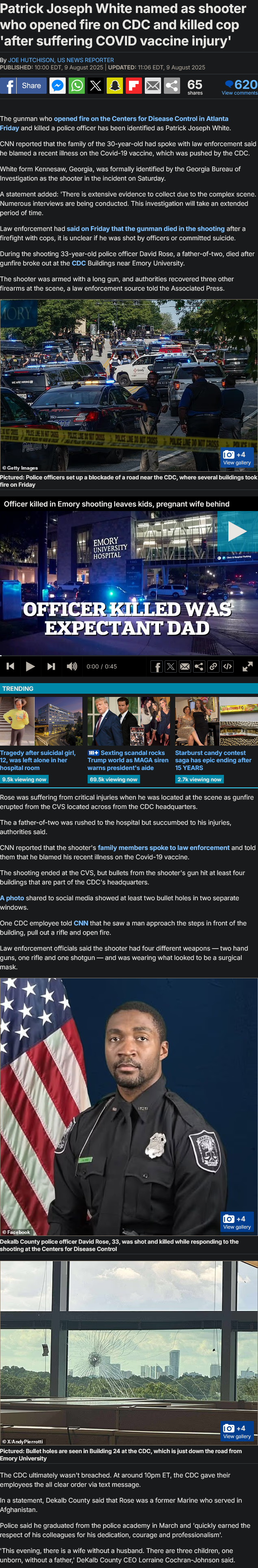Share via Facebook Messenger icon
The width and height of the screenshot is (258, 1568).
coord(57,86)
